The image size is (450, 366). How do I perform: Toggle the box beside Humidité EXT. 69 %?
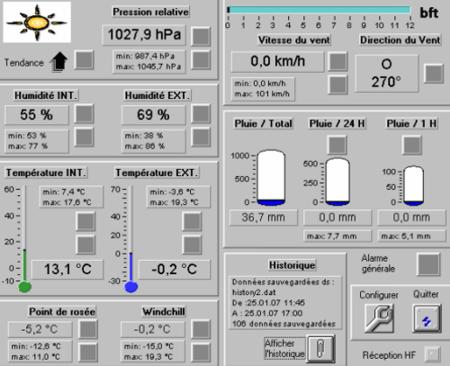(201, 114)
